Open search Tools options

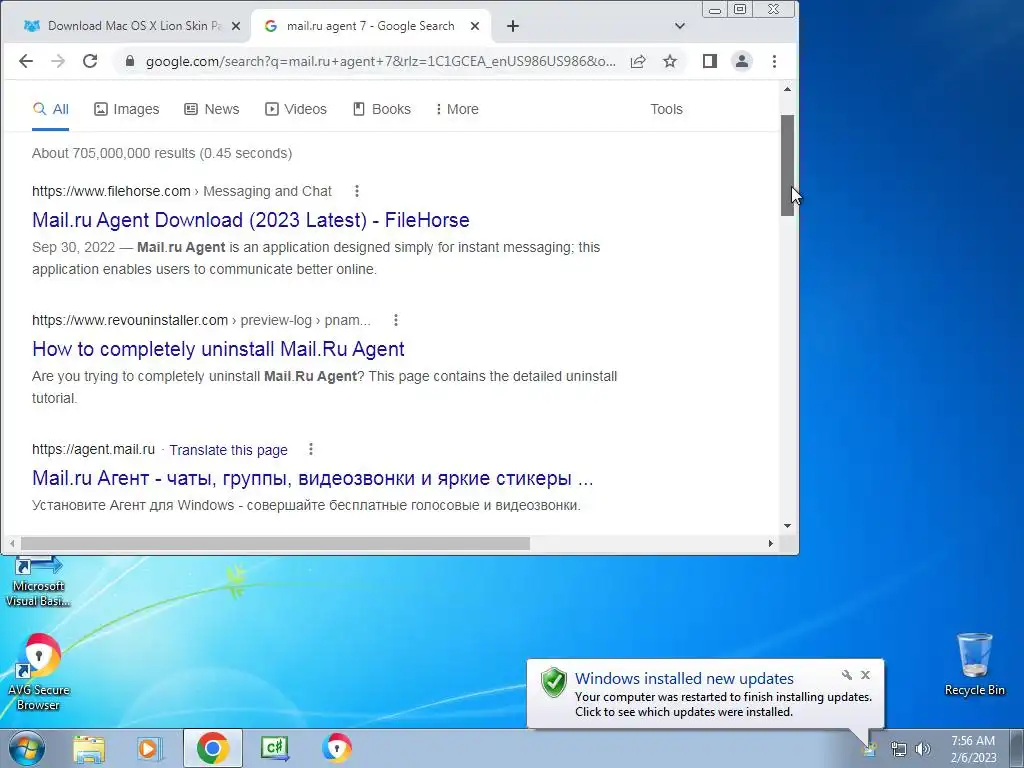pyautogui.click(x=666, y=109)
